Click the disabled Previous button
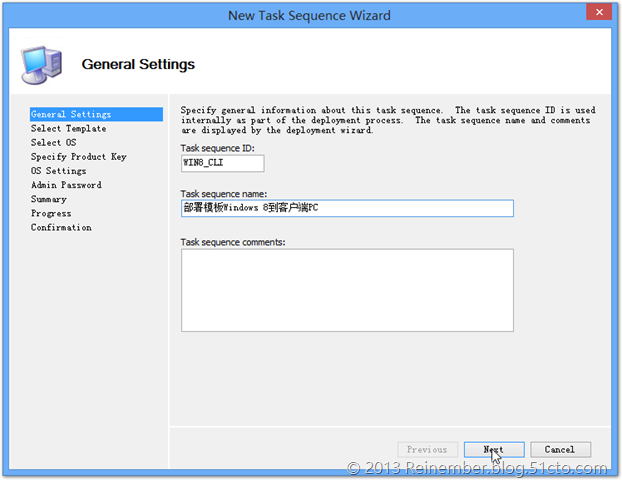Screen dimensions: 622x480 (427, 449)
